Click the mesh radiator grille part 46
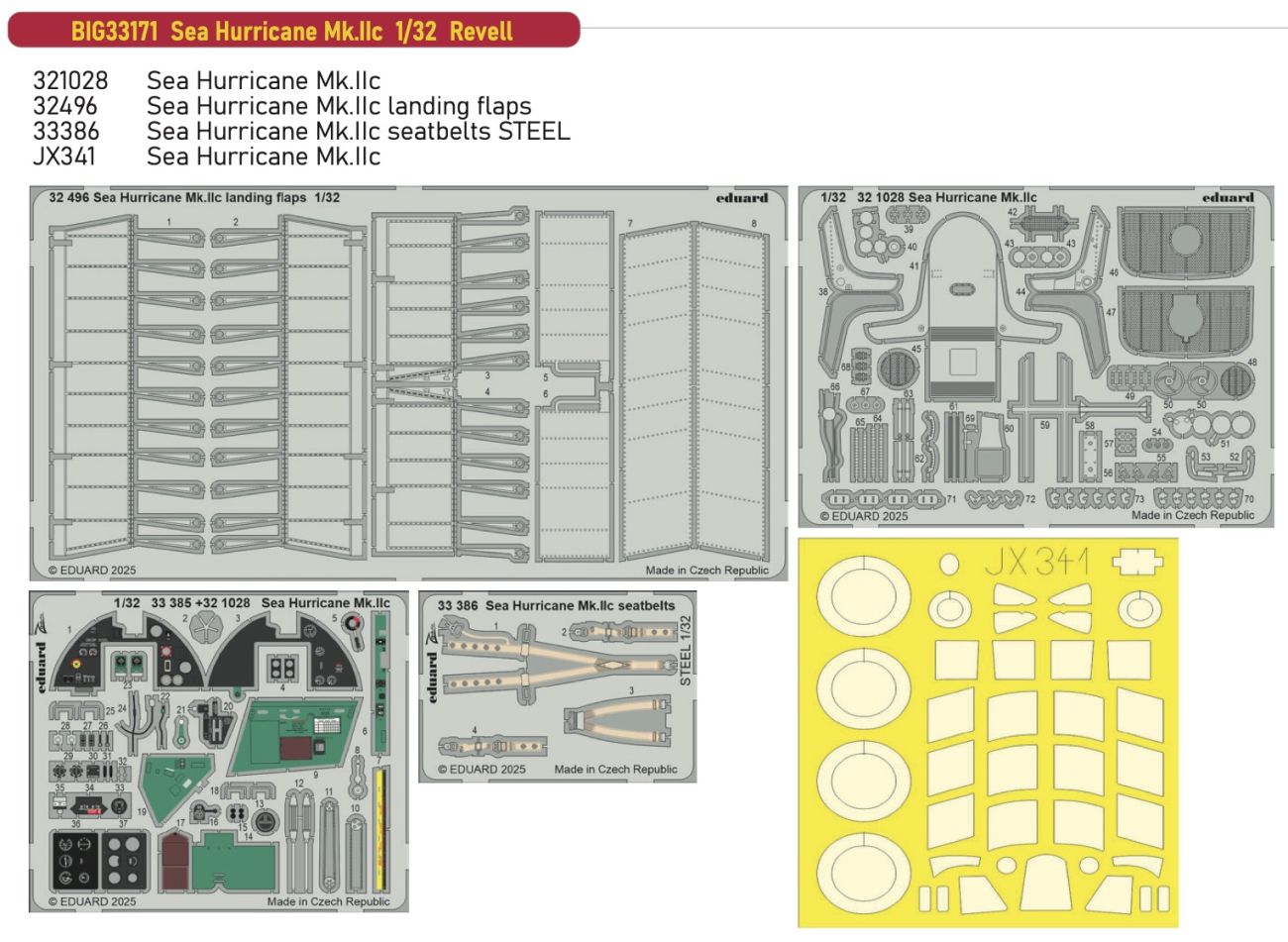This screenshot has width=1288, height=942. coord(1186,243)
